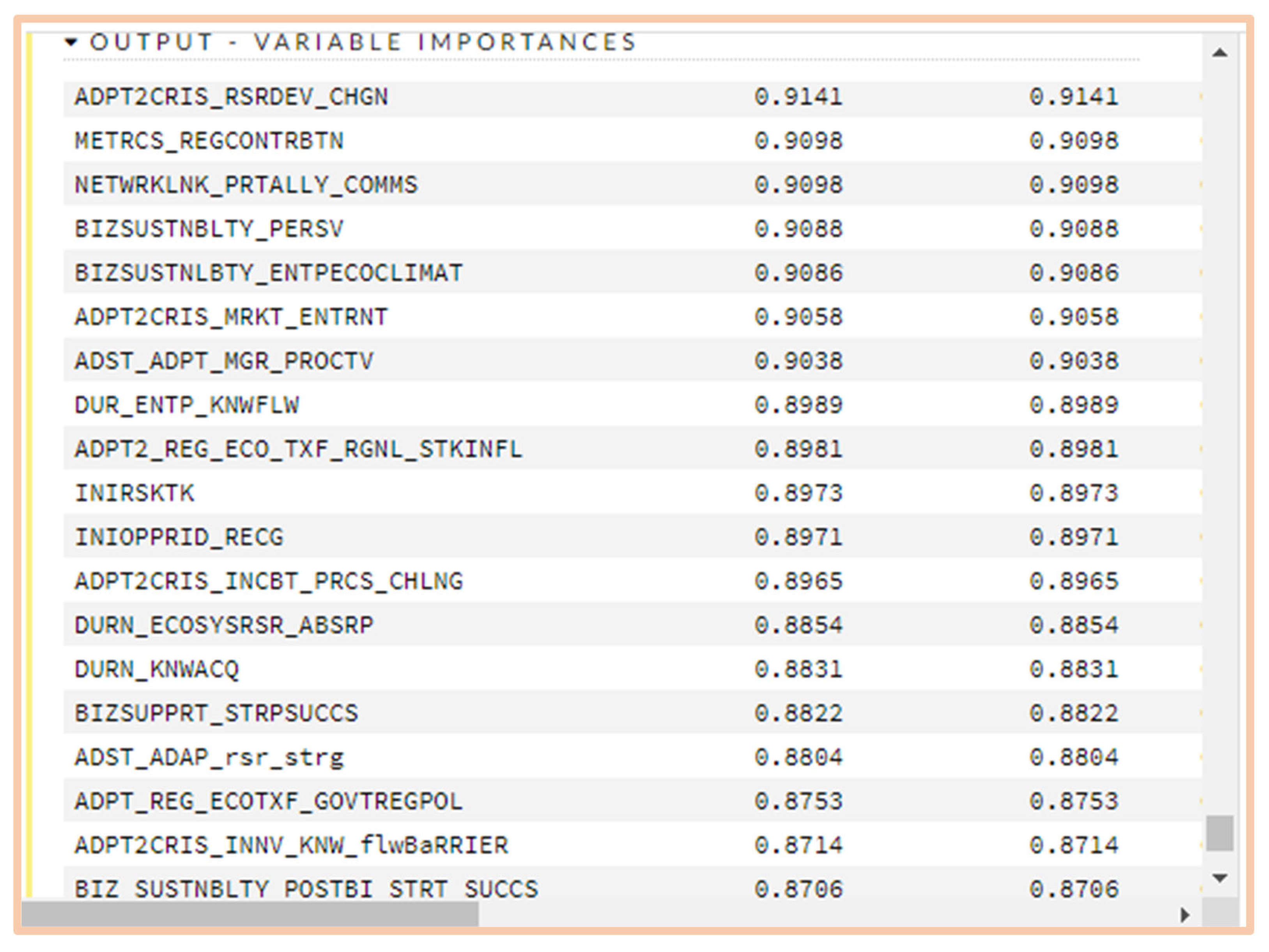This screenshot has height=952, width=1269.
Task: Select the ADPT2CRIS_RSRDEV_CHGN row
Action: coord(231,97)
